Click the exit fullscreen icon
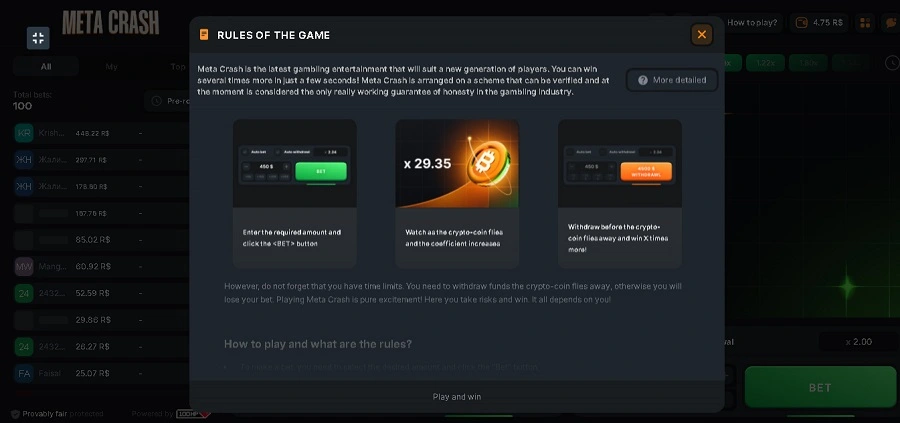The width and height of the screenshot is (900, 423). [x=38, y=38]
